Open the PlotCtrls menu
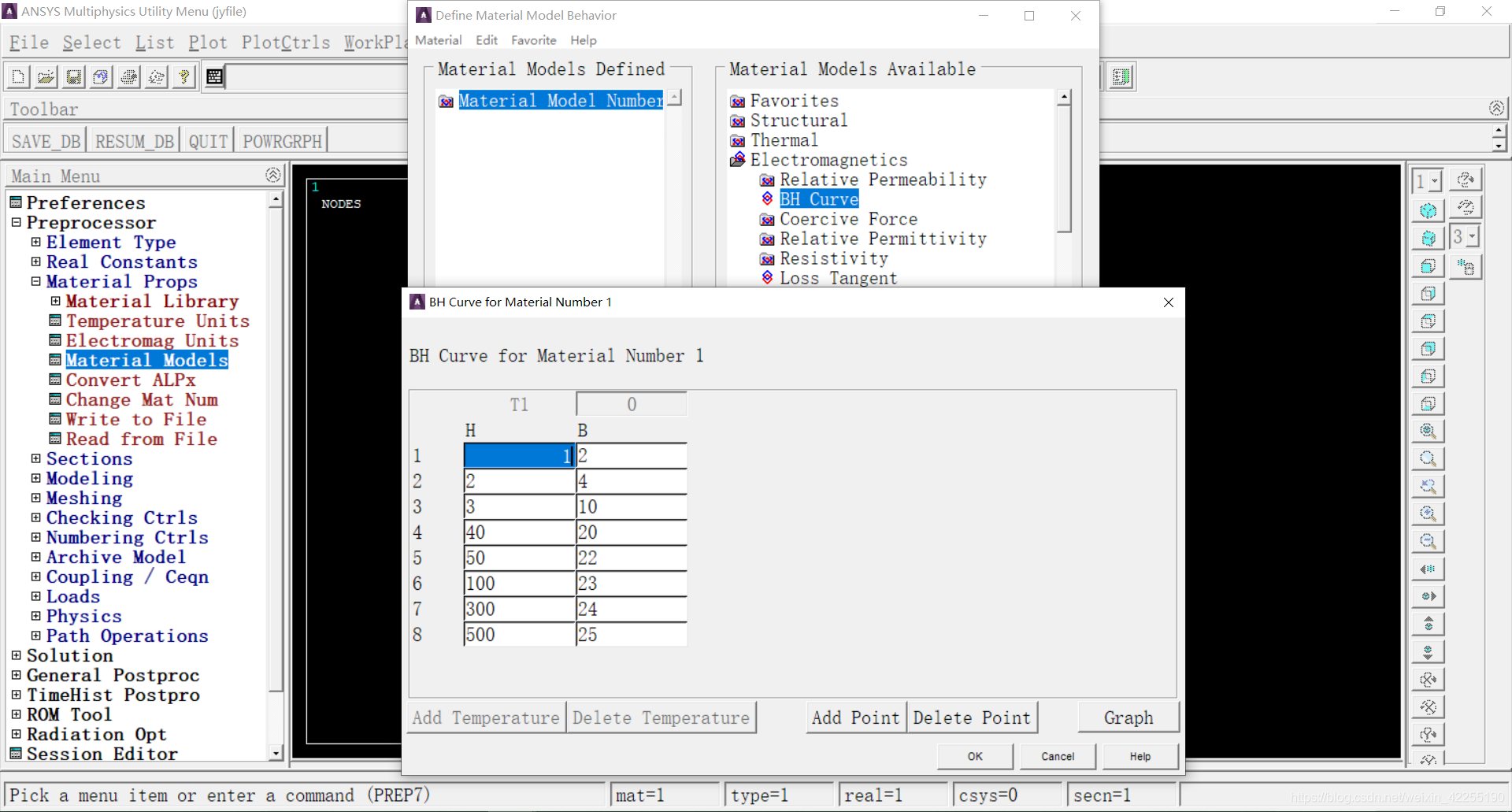The width and height of the screenshot is (1512, 812). point(286,43)
